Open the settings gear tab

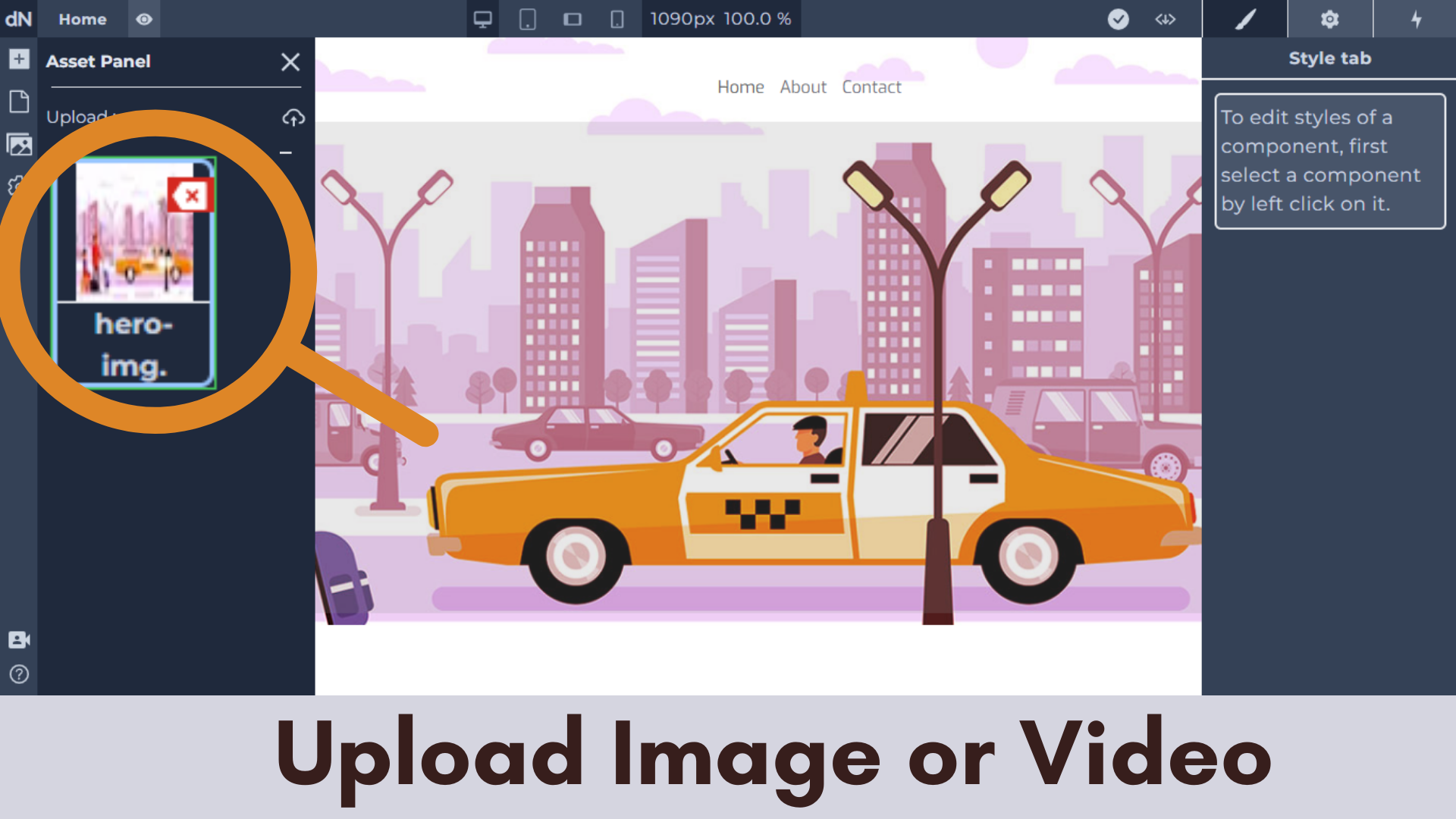click(x=1329, y=19)
